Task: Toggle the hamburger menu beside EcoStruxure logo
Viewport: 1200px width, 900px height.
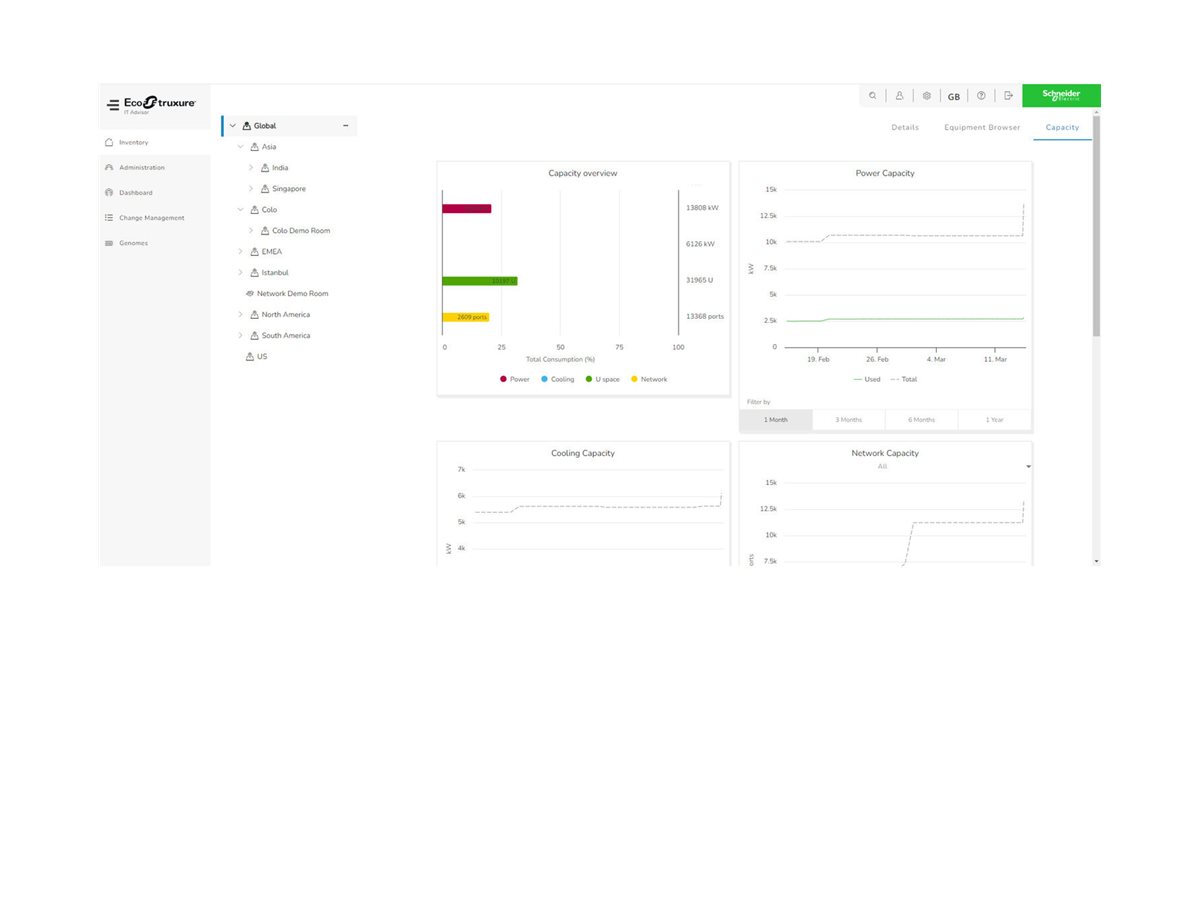Action: tap(113, 104)
